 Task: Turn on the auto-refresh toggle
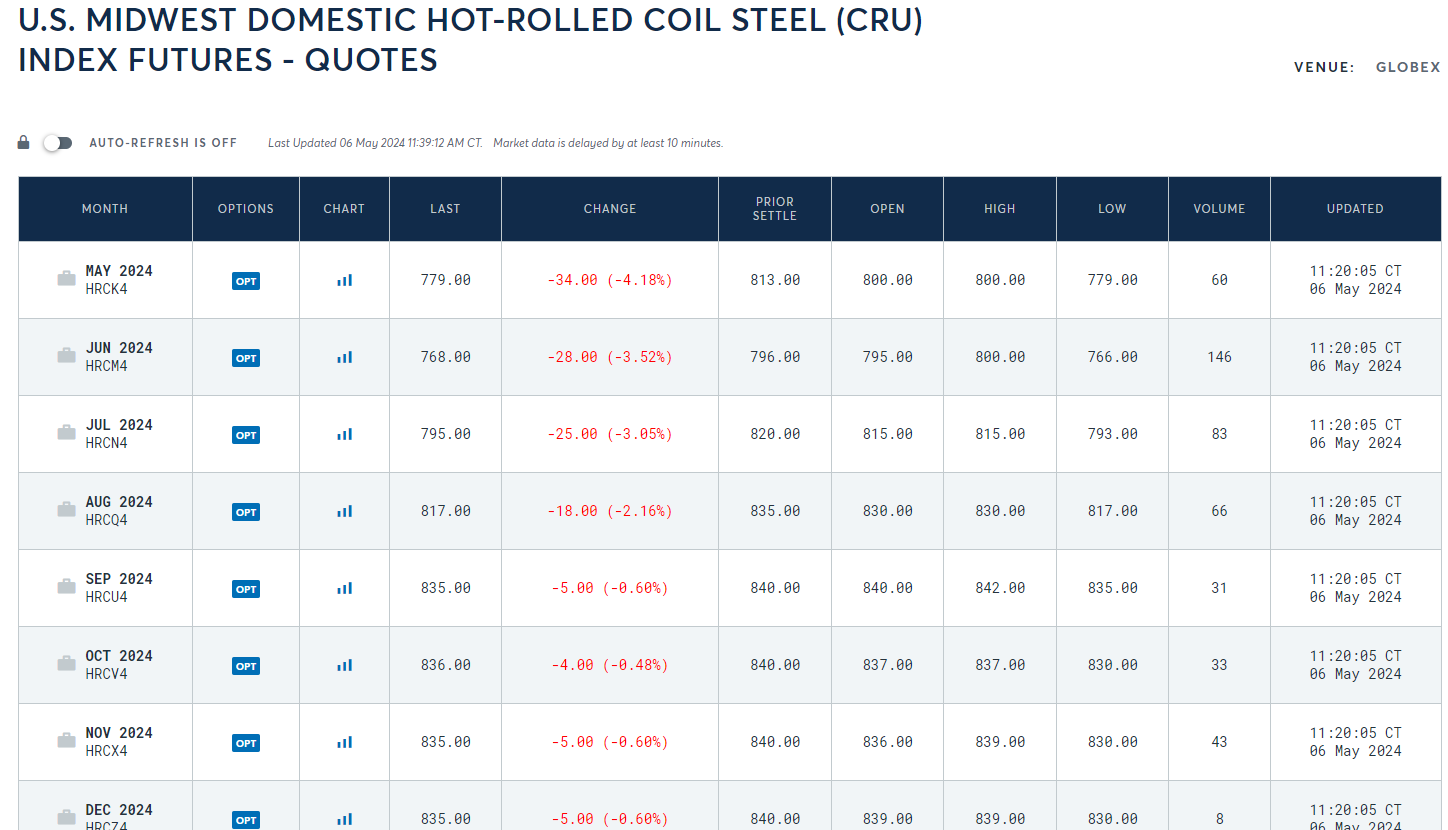(x=57, y=143)
